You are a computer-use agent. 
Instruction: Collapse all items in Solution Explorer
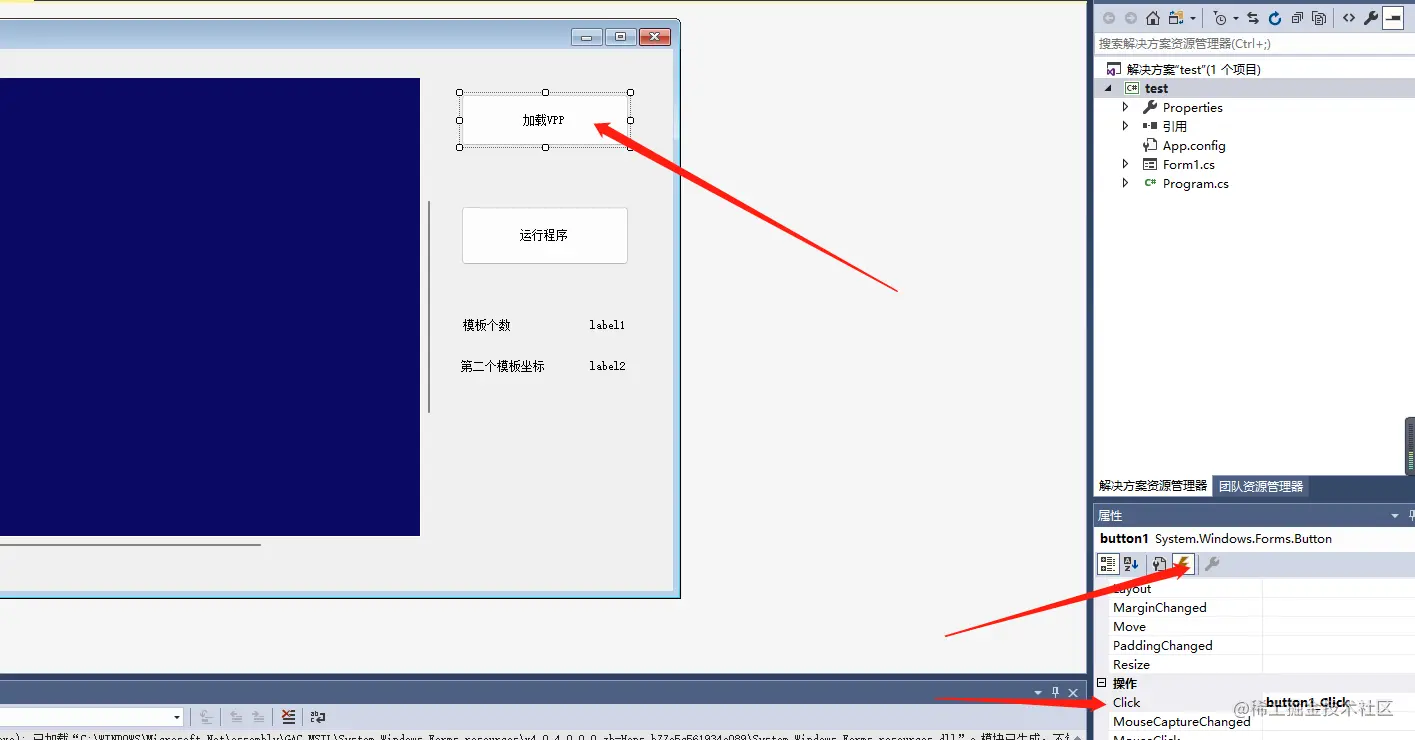tap(1297, 18)
